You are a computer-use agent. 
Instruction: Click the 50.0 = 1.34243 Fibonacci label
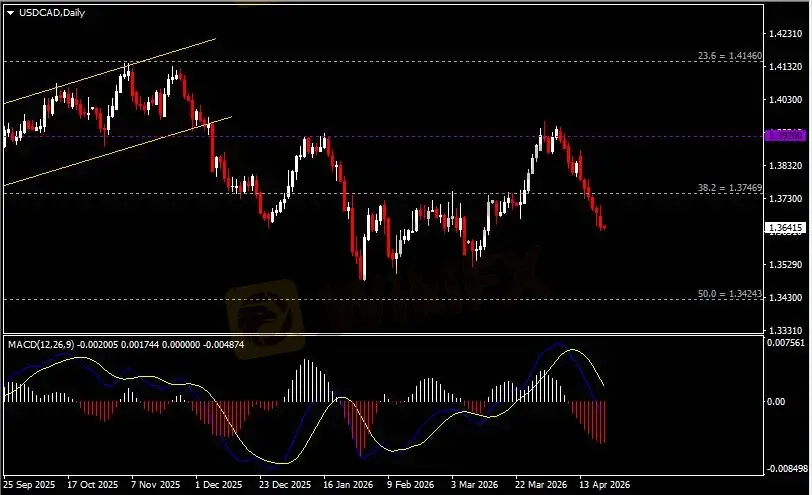730,293
